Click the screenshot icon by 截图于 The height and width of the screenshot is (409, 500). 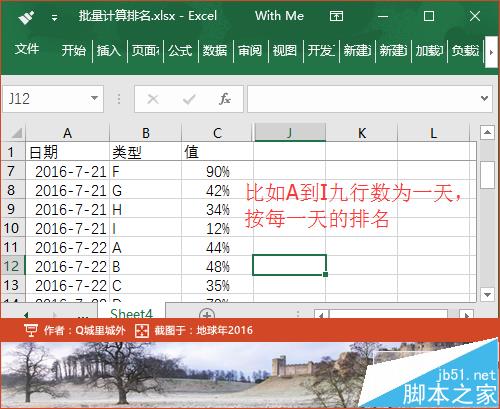point(142,330)
